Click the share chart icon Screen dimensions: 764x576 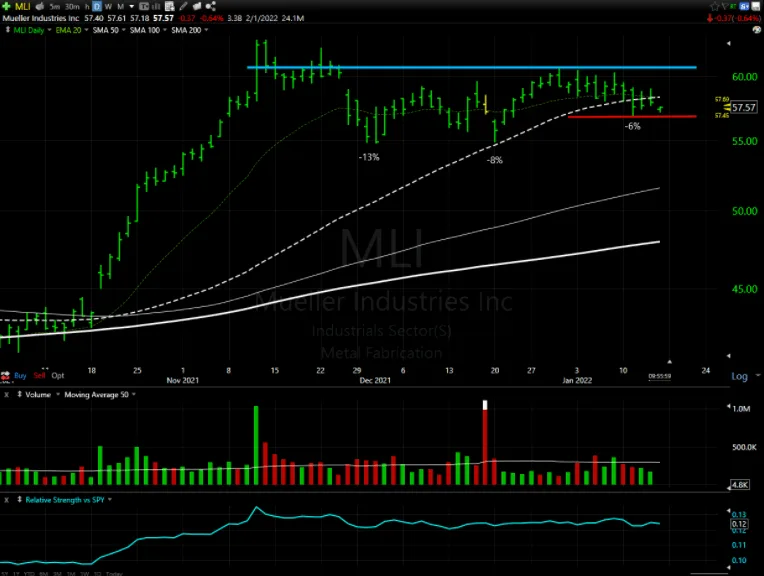tap(210, 6)
